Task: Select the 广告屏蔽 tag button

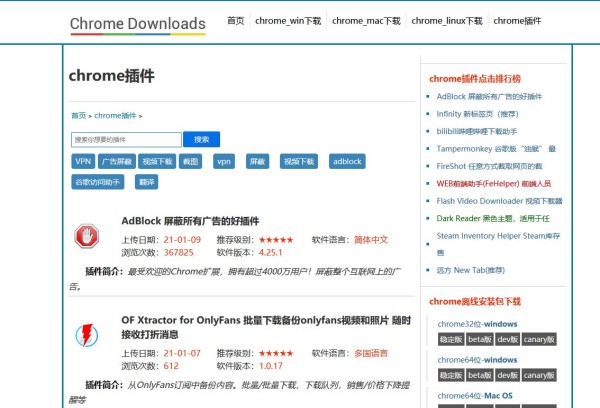Action: pos(115,161)
